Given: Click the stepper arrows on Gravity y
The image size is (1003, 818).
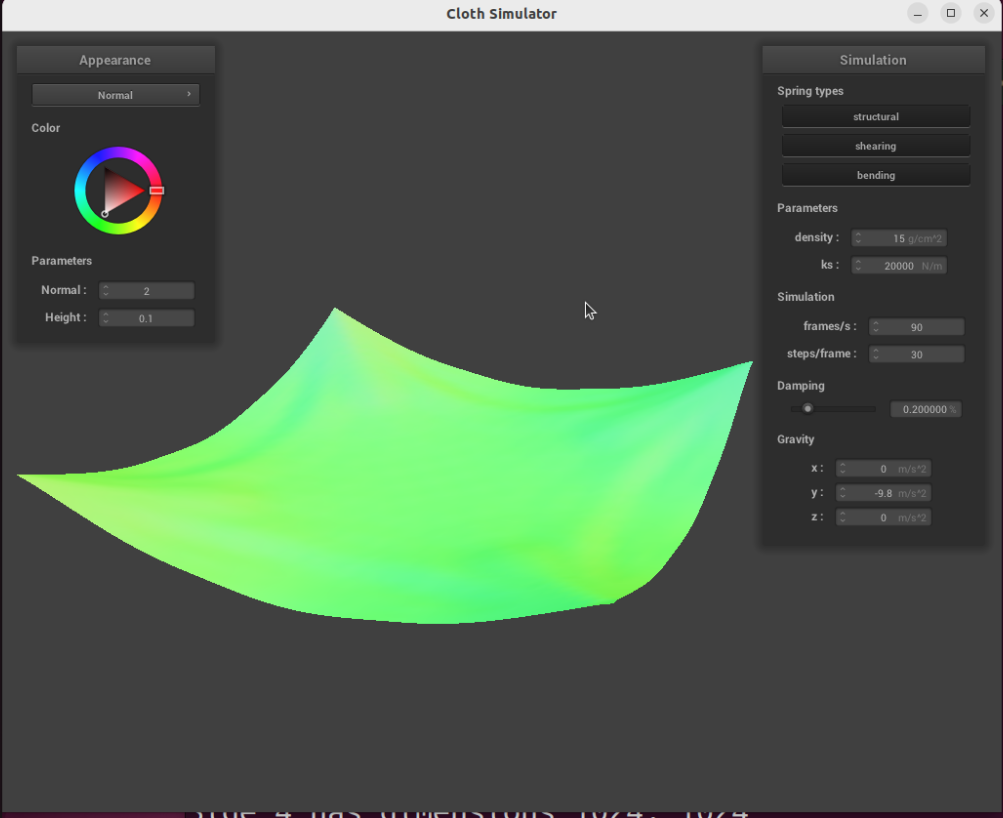Looking at the screenshot, I should pos(842,493).
